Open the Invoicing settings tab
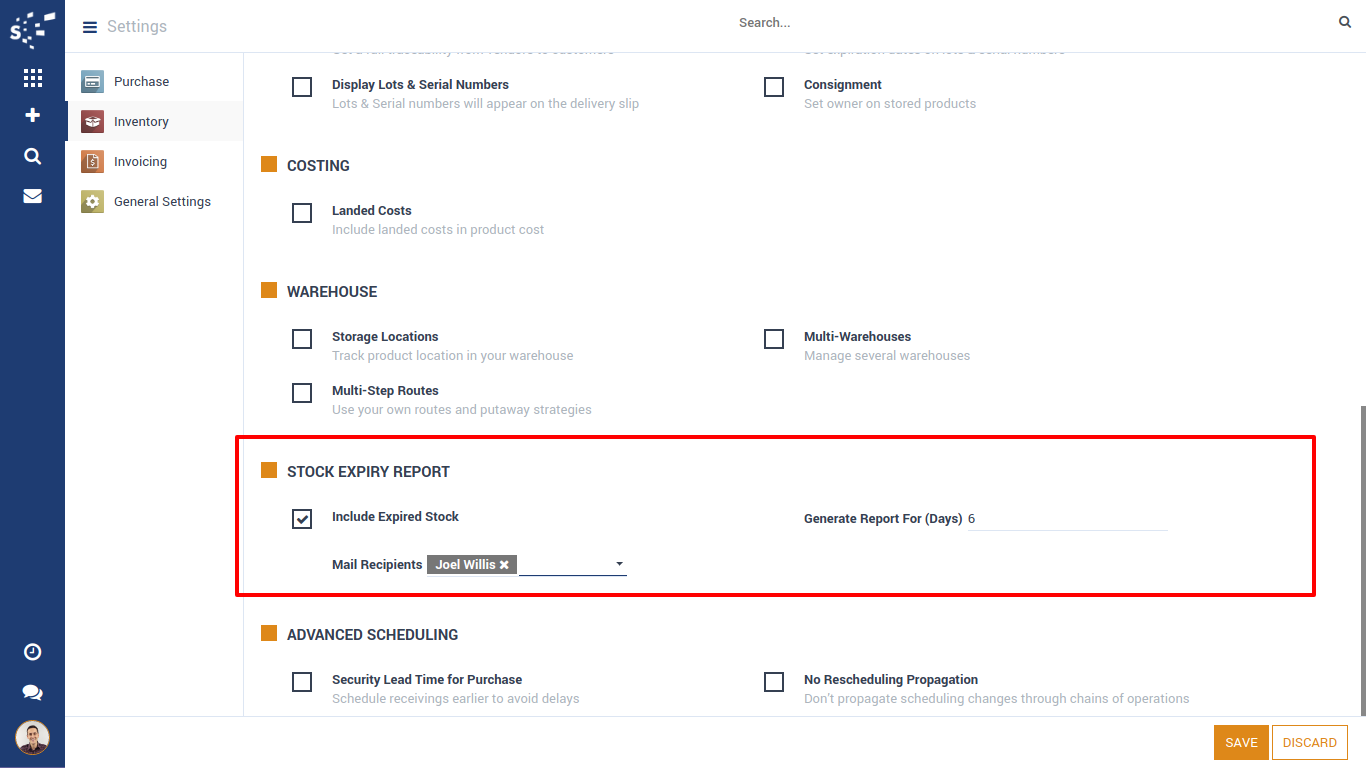 [x=140, y=162]
